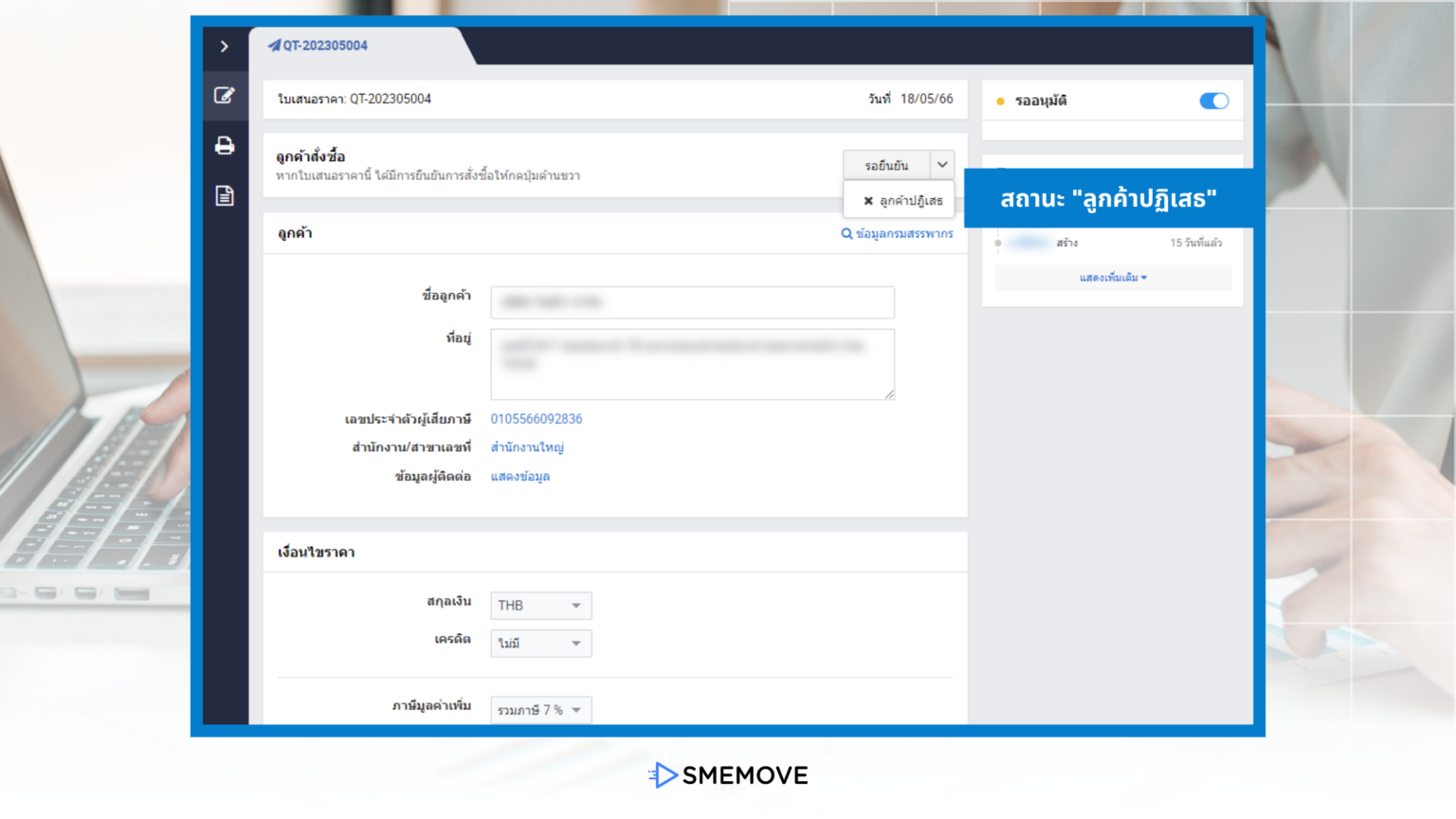Click the X icon next to ลูกค้าปฏิเสธ
Screen dimensions: 1456x819
tap(867, 200)
